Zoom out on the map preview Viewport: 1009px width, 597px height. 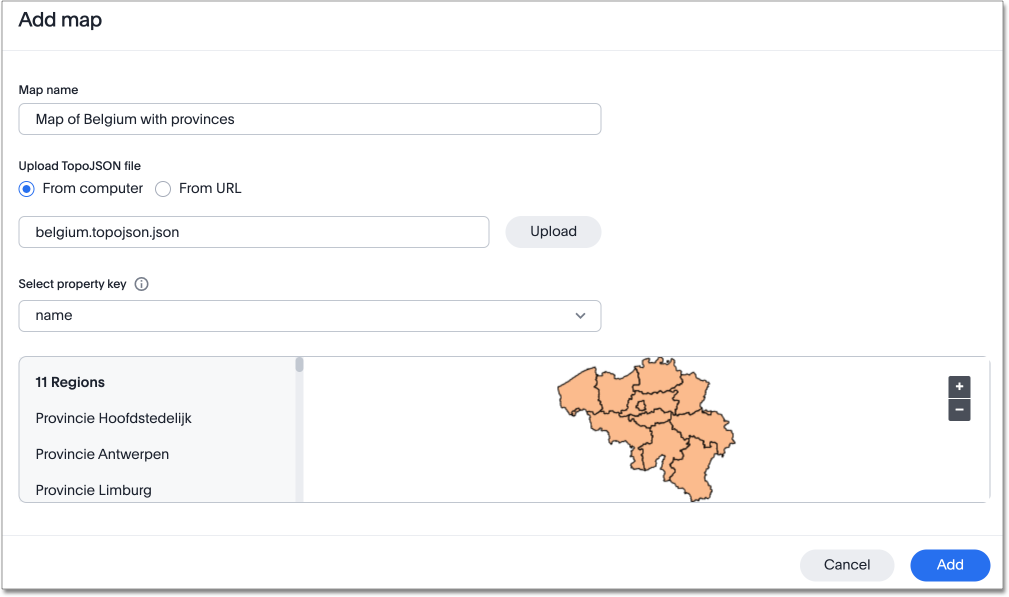958,410
